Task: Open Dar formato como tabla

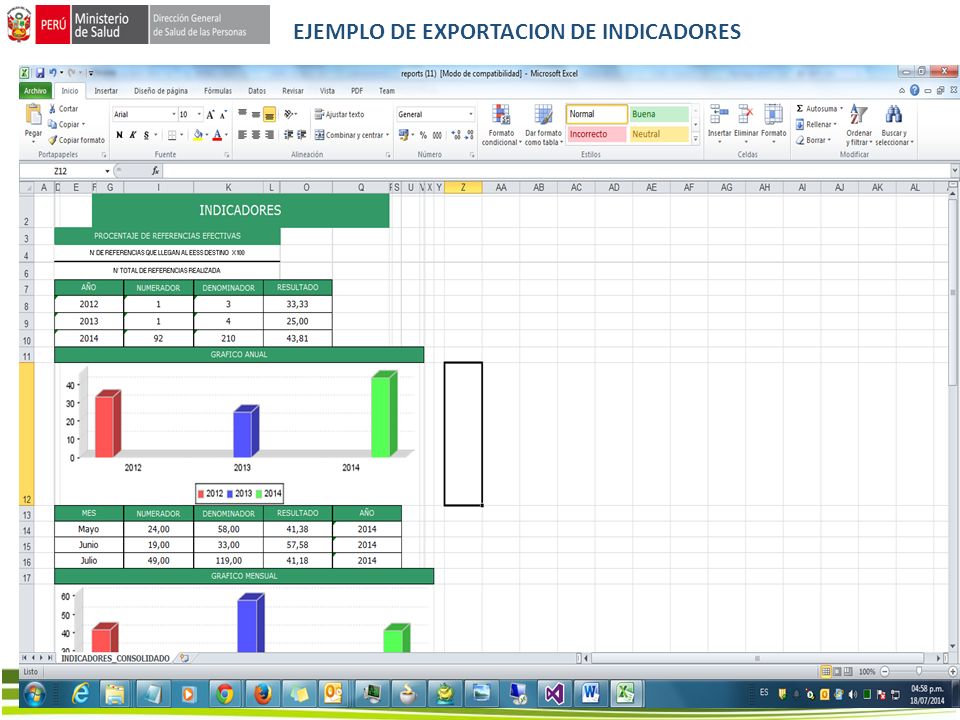Action: [x=543, y=125]
